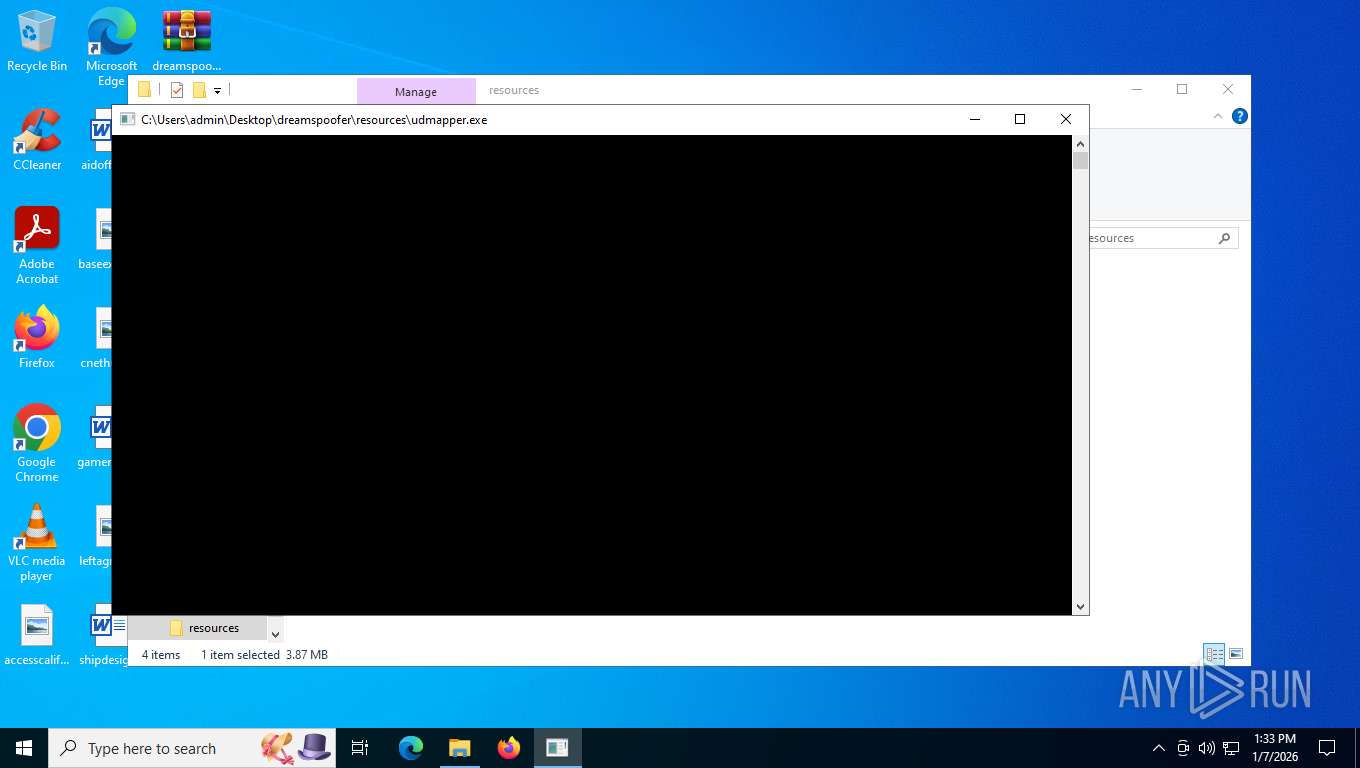This screenshot has width=1360, height=768.
Task: Click the network tray icon
Action: click(x=1231, y=748)
